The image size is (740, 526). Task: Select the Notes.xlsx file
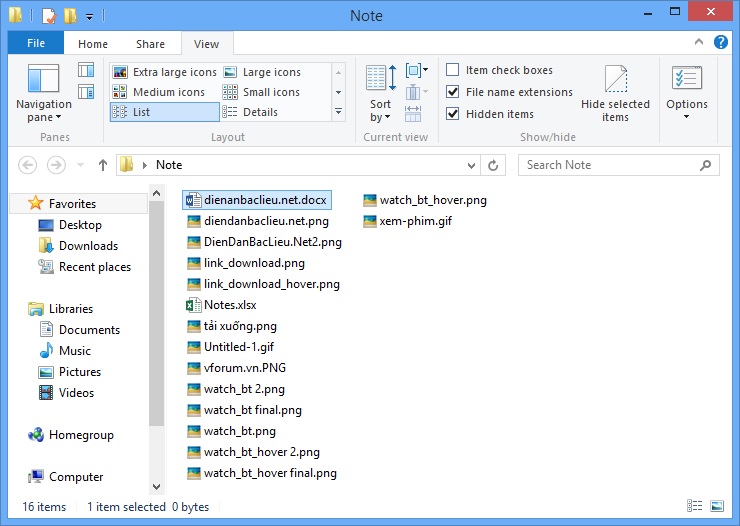click(222, 305)
